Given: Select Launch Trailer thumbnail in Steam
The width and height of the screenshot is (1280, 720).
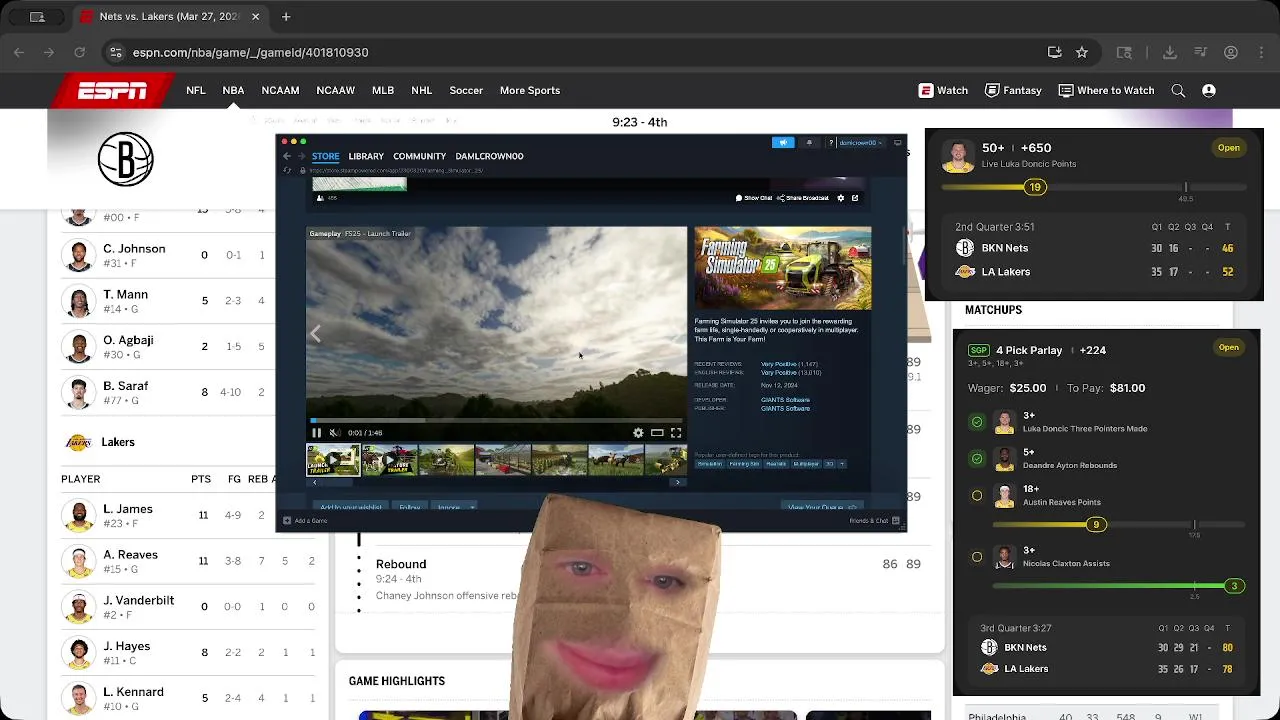Looking at the screenshot, I should 333,460.
